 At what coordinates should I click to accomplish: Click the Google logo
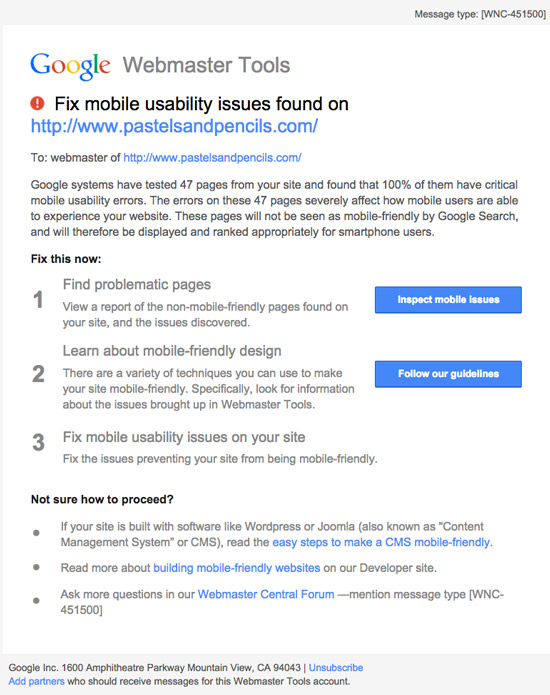pyautogui.click(x=70, y=66)
